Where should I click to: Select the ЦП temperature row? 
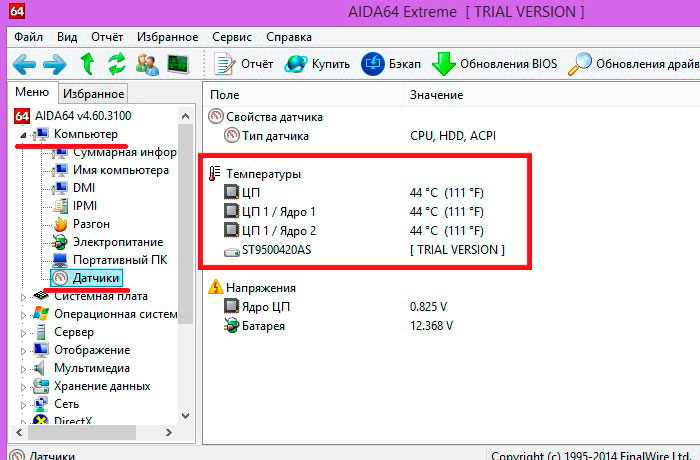click(x=251, y=192)
